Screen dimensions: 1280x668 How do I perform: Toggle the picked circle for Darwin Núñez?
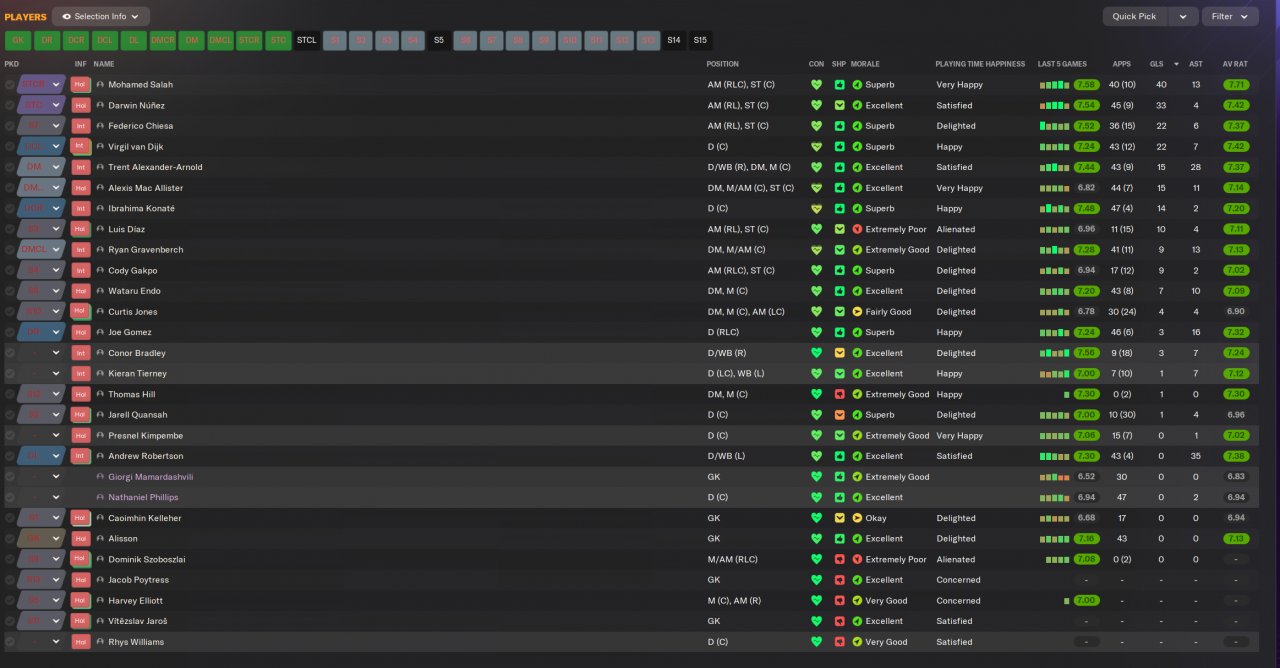click(10, 105)
